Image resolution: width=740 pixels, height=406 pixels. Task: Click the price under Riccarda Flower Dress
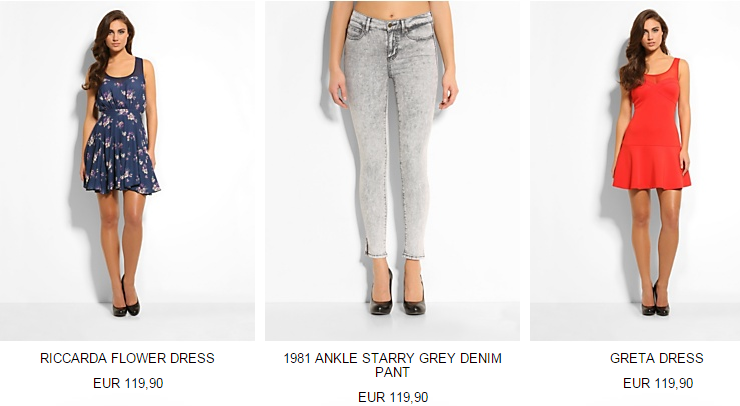(x=128, y=383)
